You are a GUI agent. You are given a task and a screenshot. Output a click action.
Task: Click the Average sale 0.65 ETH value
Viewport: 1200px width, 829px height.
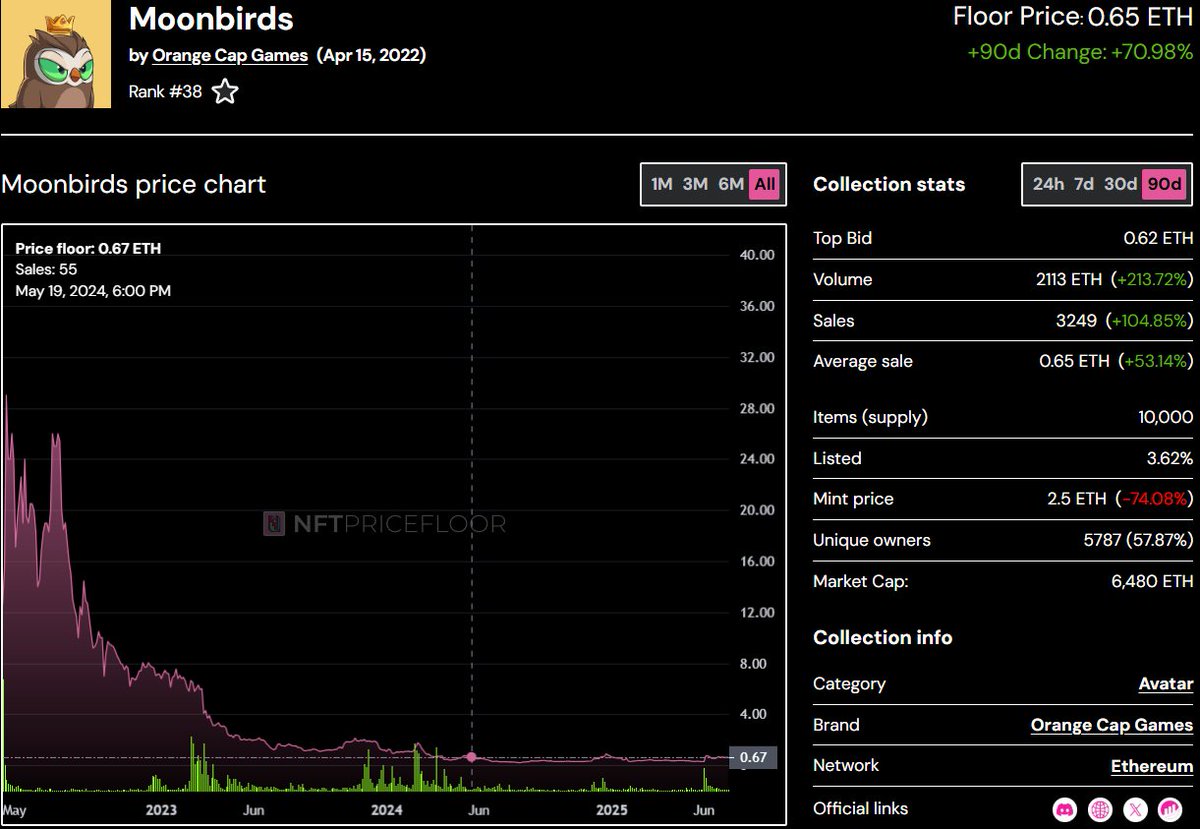coord(1074,361)
